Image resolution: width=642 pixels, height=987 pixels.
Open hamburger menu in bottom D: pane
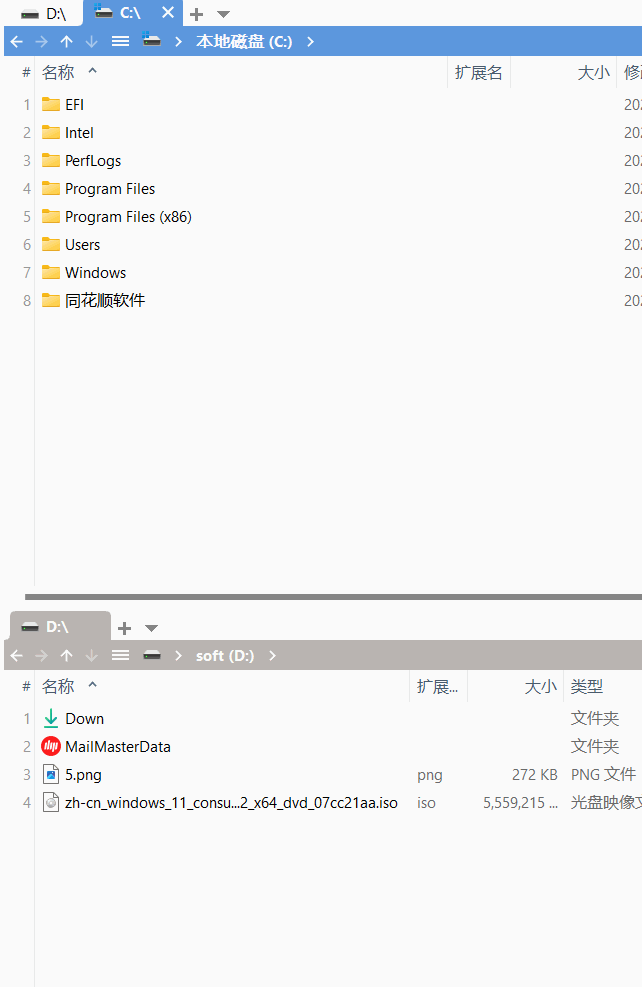120,656
